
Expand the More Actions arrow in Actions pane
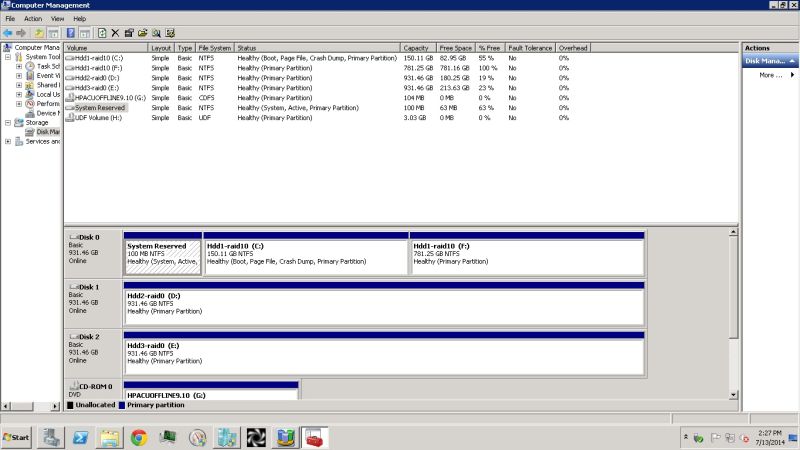tap(792, 75)
